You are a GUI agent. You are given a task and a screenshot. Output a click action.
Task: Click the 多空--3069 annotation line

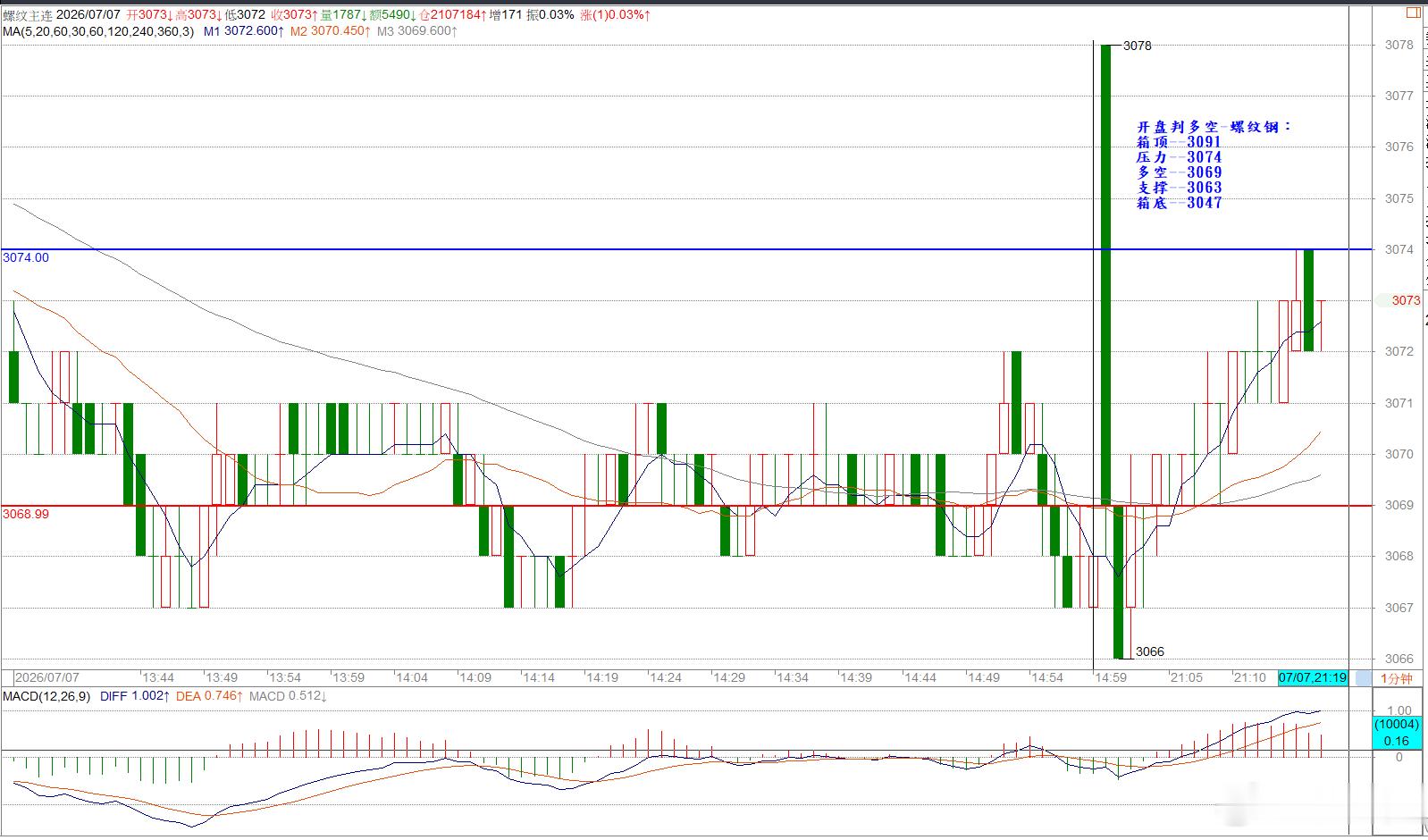pos(1179,172)
